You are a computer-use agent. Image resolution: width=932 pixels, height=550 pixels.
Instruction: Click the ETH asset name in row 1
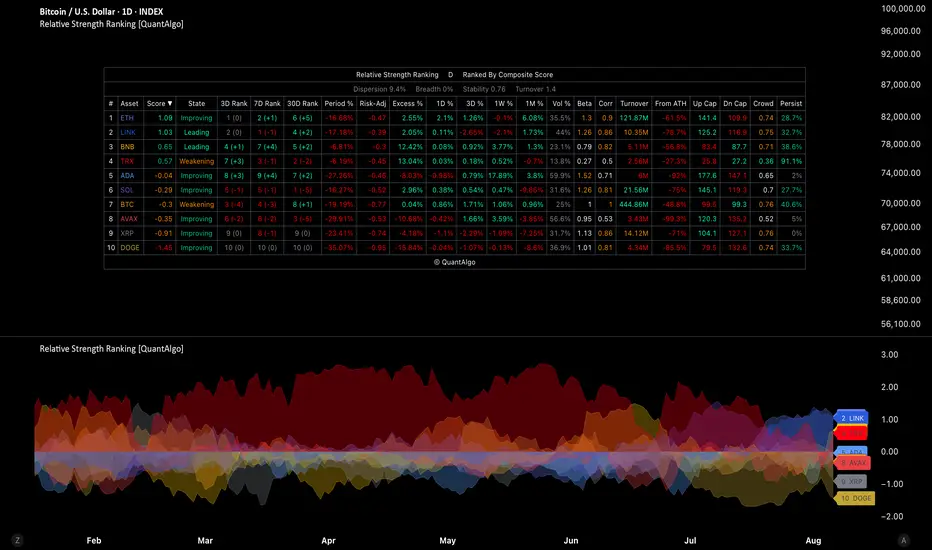point(127,118)
